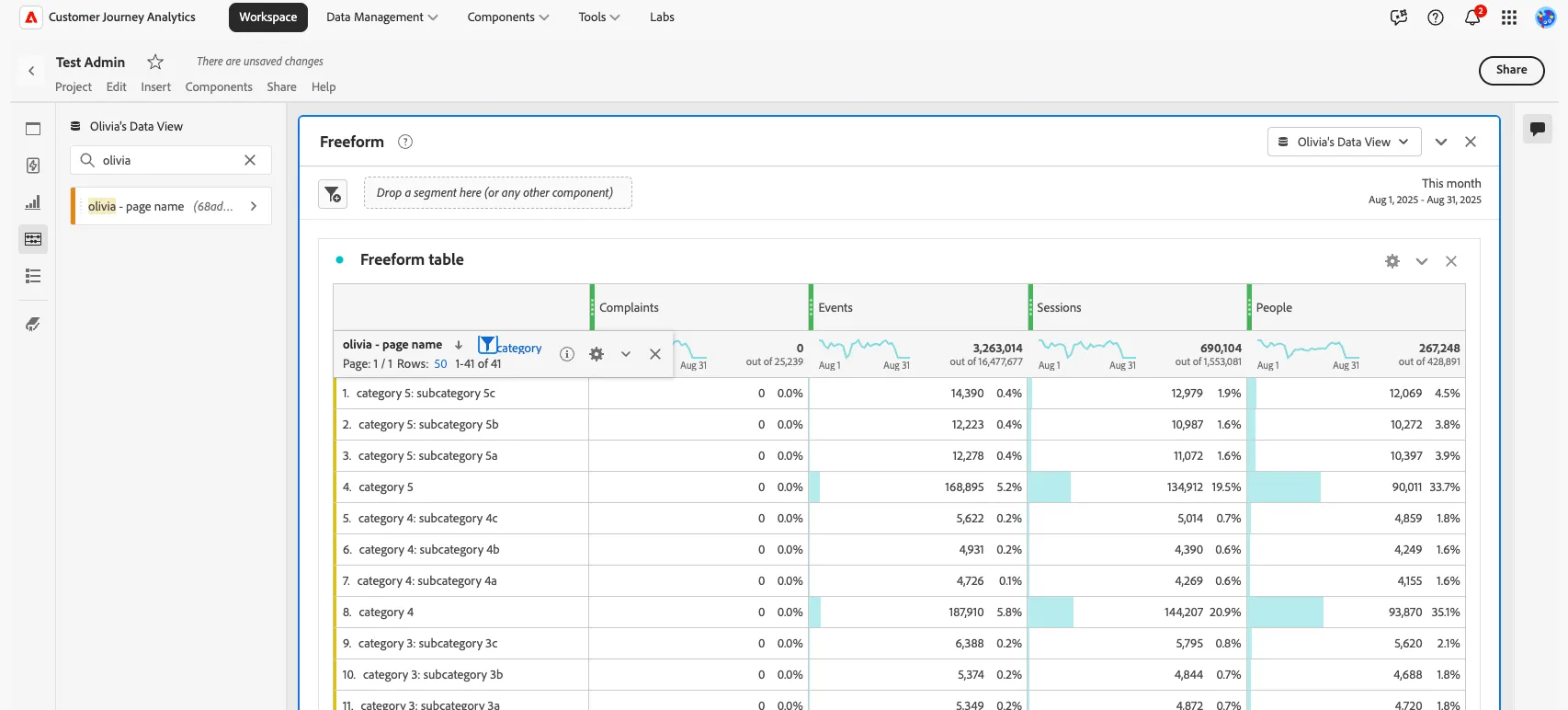Click the filter icon beside category
Image resolution: width=1568 pixels, height=710 pixels.
tap(487, 345)
